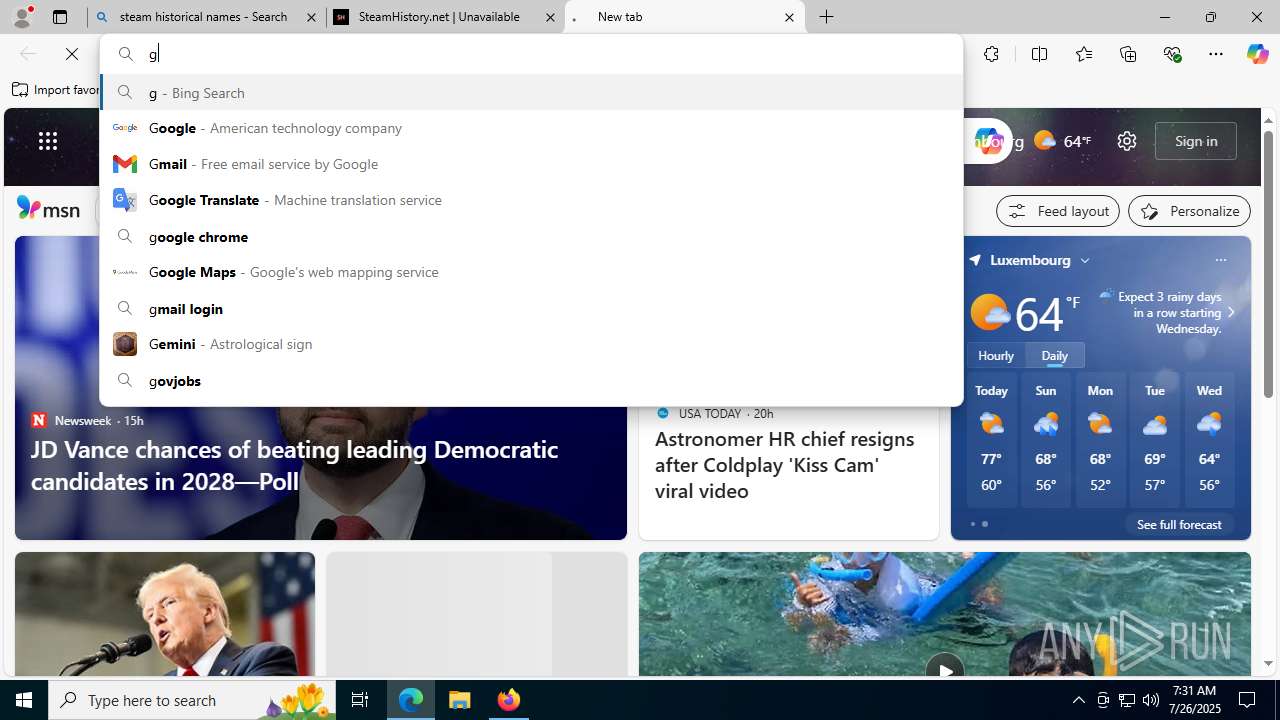This screenshot has width=1280, height=720.
Task: Choose the Google suggestion
Action: 531,128
